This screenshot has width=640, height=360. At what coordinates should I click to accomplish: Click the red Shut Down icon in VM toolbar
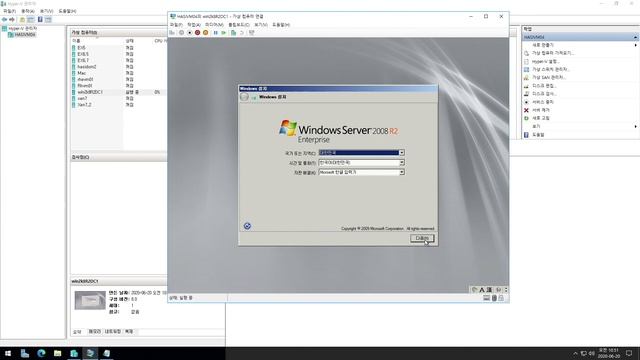point(198,33)
